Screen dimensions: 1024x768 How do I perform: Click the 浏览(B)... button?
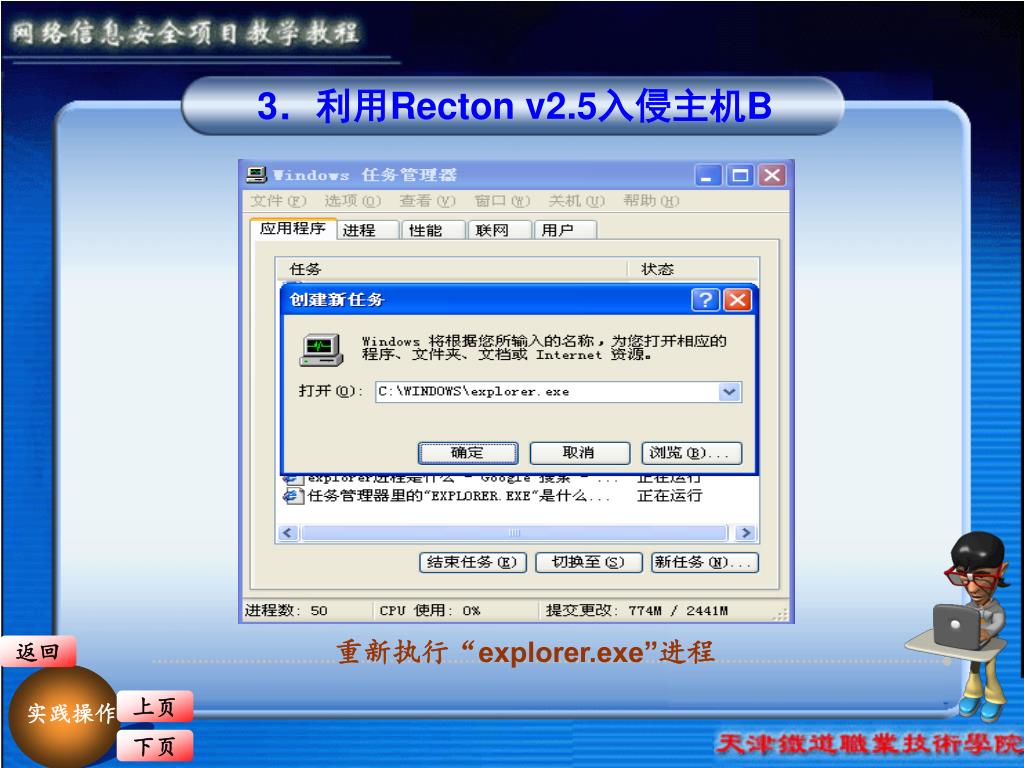[692, 453]
